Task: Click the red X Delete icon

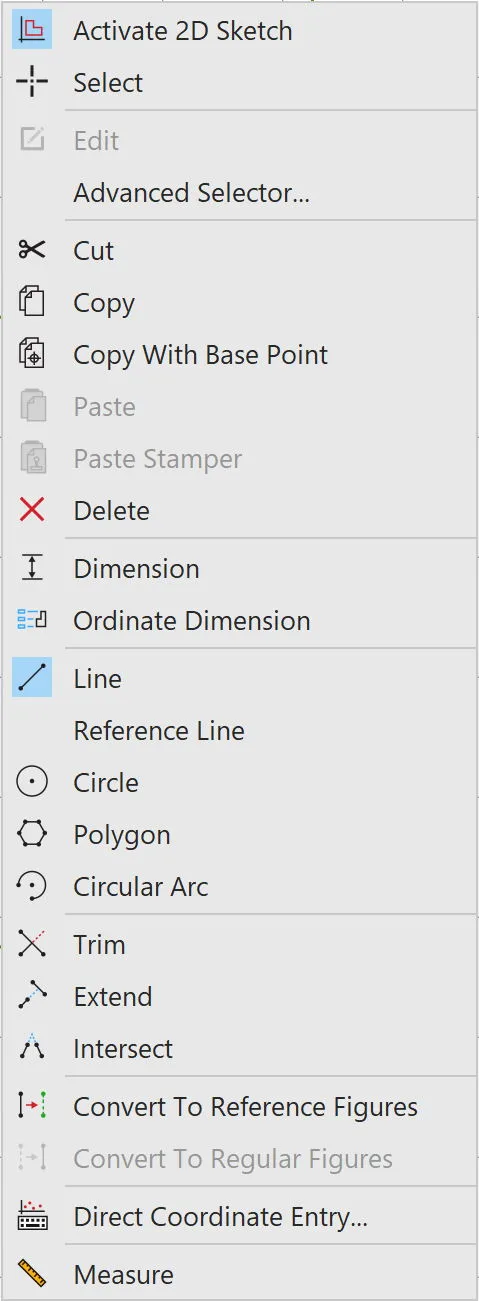Action: pos(32,510)
